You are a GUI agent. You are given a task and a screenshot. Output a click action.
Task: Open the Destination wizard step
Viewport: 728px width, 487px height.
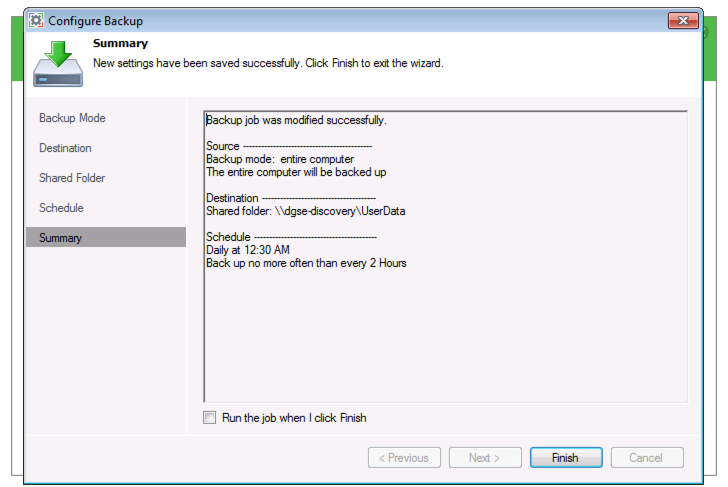tap(65, 148)
